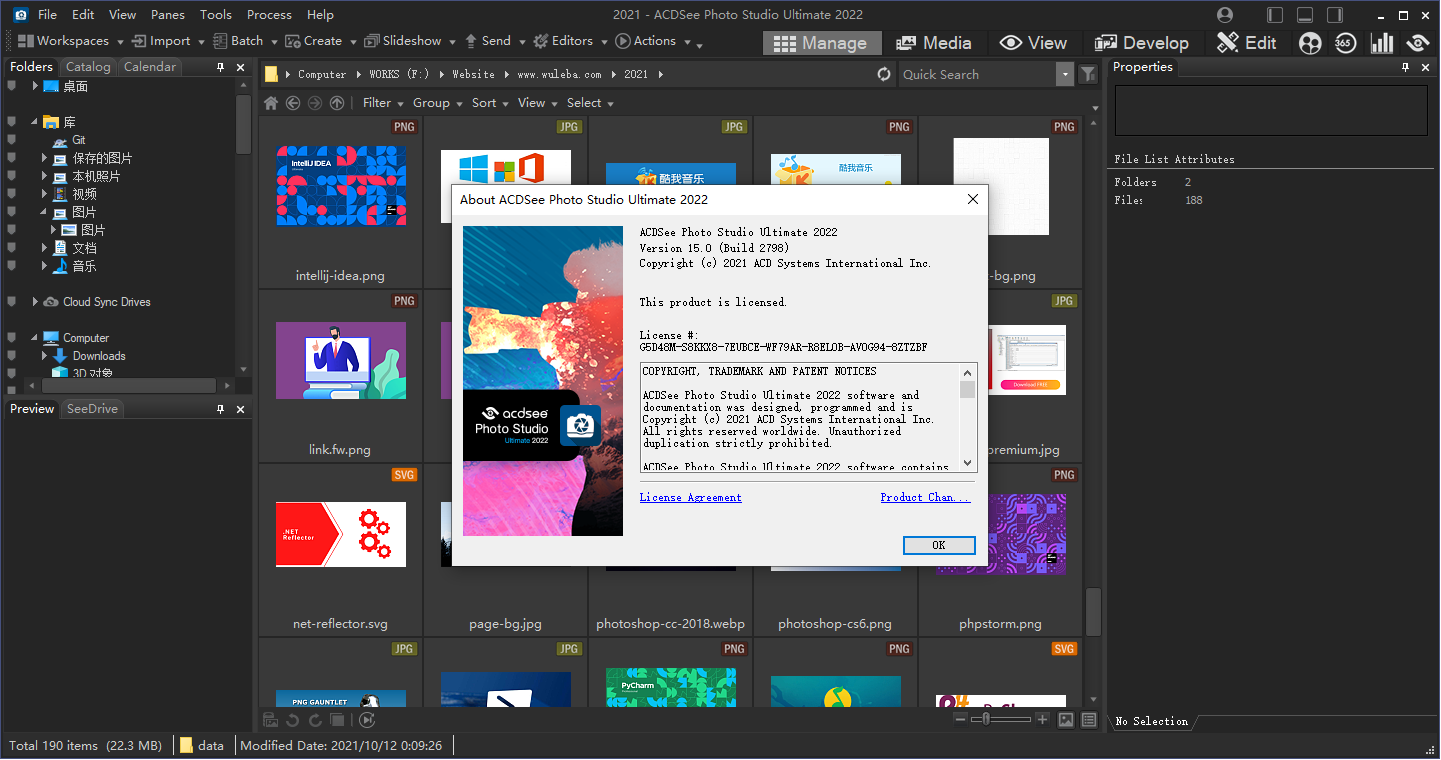Switch to the SeeDrive tab
This screenshot has height=760, width=1441.
(92, 409)
